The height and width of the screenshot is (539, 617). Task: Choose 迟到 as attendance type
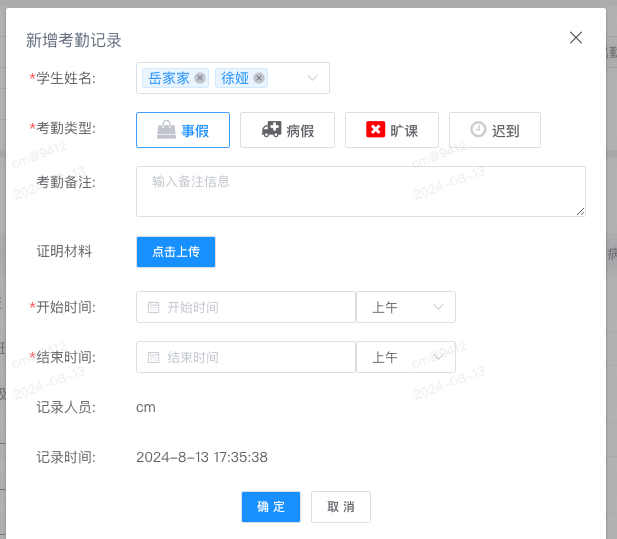495,130
